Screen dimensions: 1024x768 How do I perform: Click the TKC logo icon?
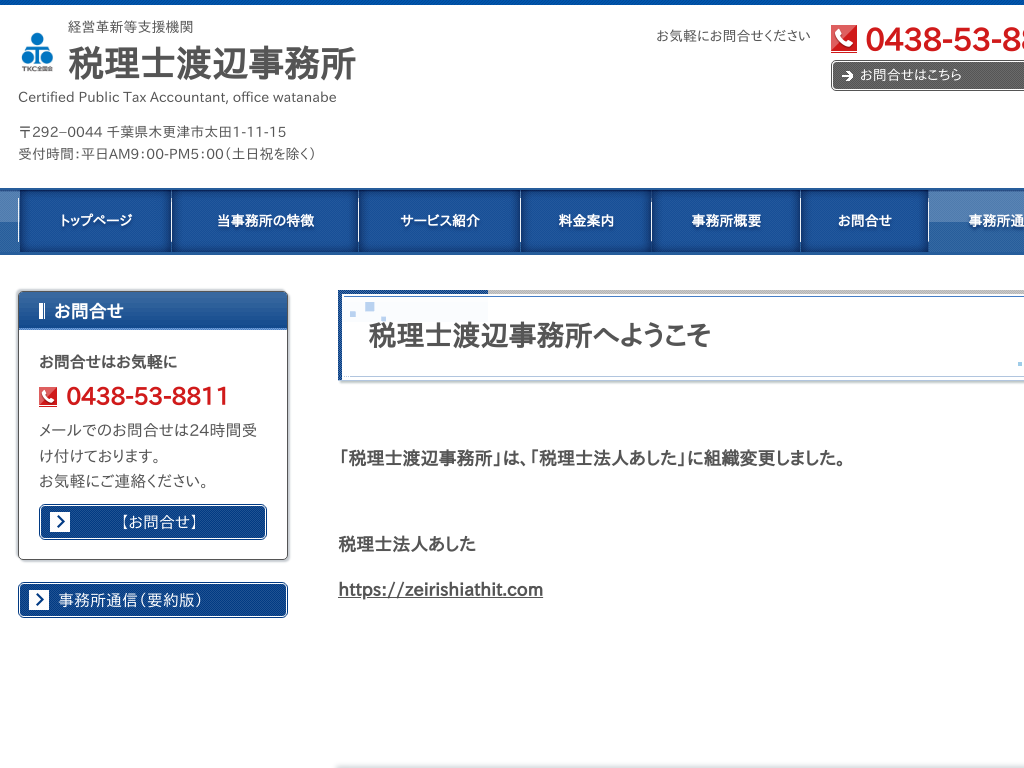(x=37, y=52)
